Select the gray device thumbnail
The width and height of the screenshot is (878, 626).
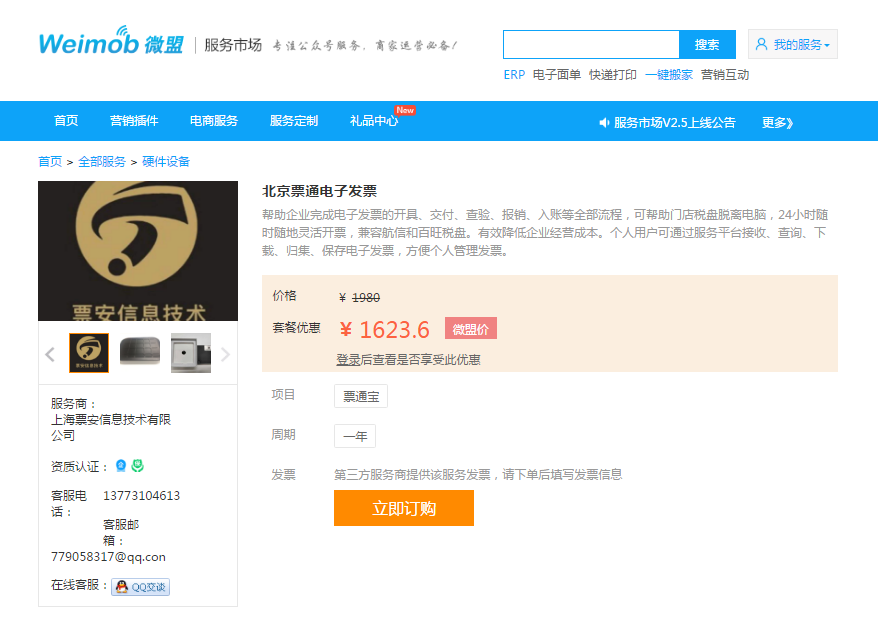coord(140,351)
